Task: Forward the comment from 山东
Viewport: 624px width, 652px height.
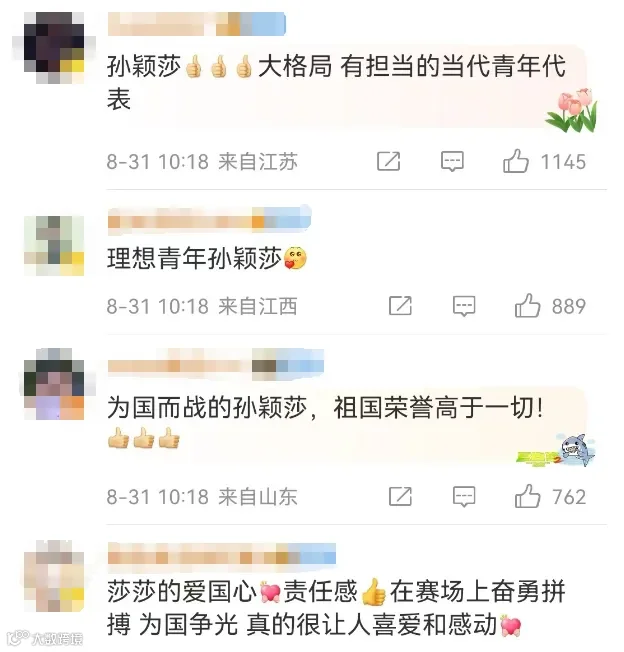Action: coord(400,497)
